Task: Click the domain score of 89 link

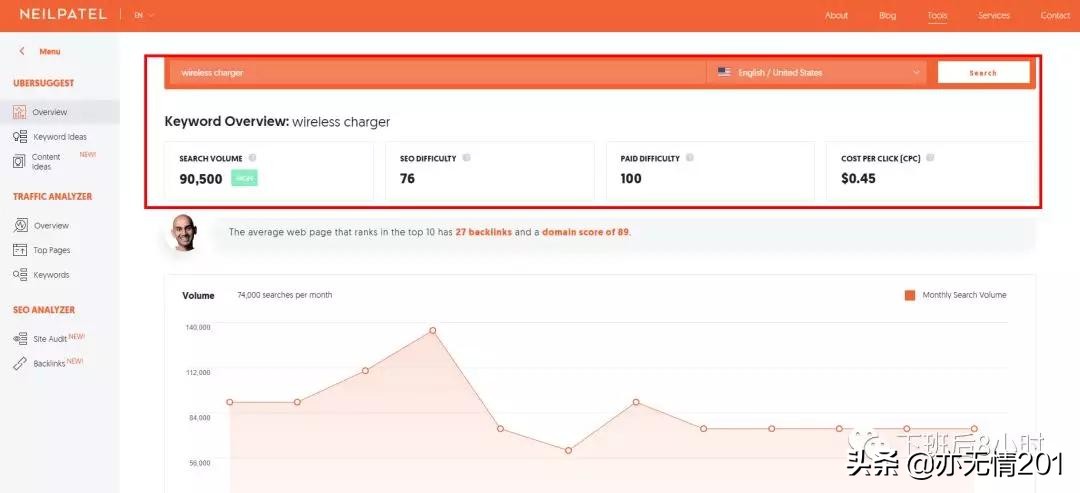Action: [585, 232]
